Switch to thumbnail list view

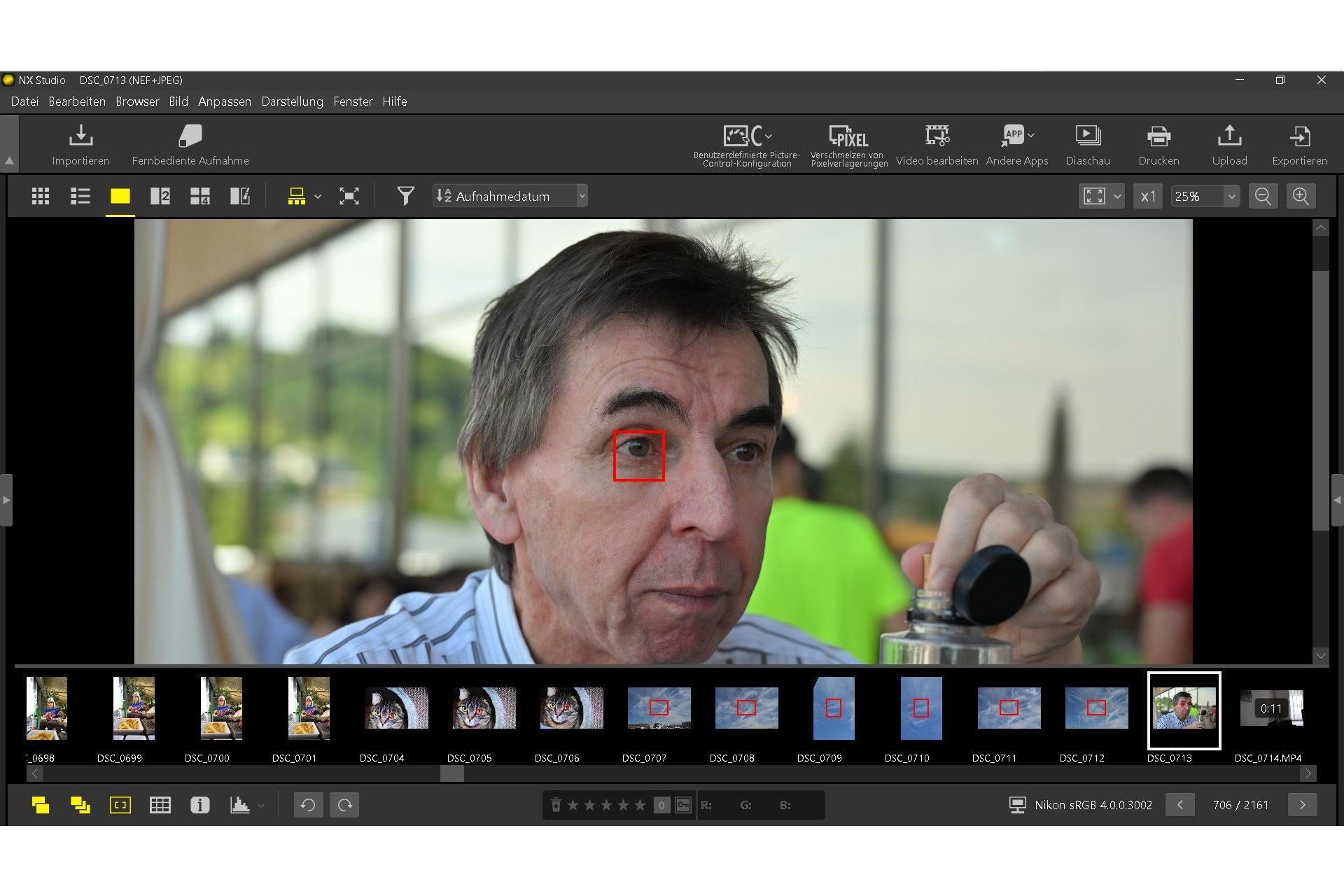coord(80,196)
